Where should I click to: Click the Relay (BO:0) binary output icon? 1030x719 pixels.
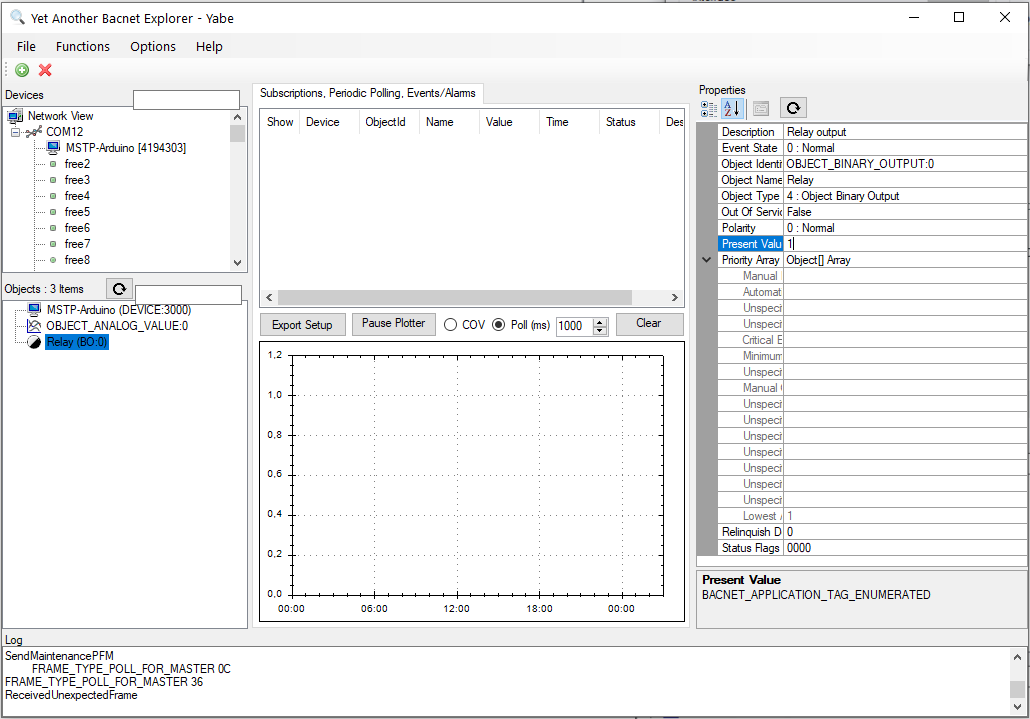(34, 342)
